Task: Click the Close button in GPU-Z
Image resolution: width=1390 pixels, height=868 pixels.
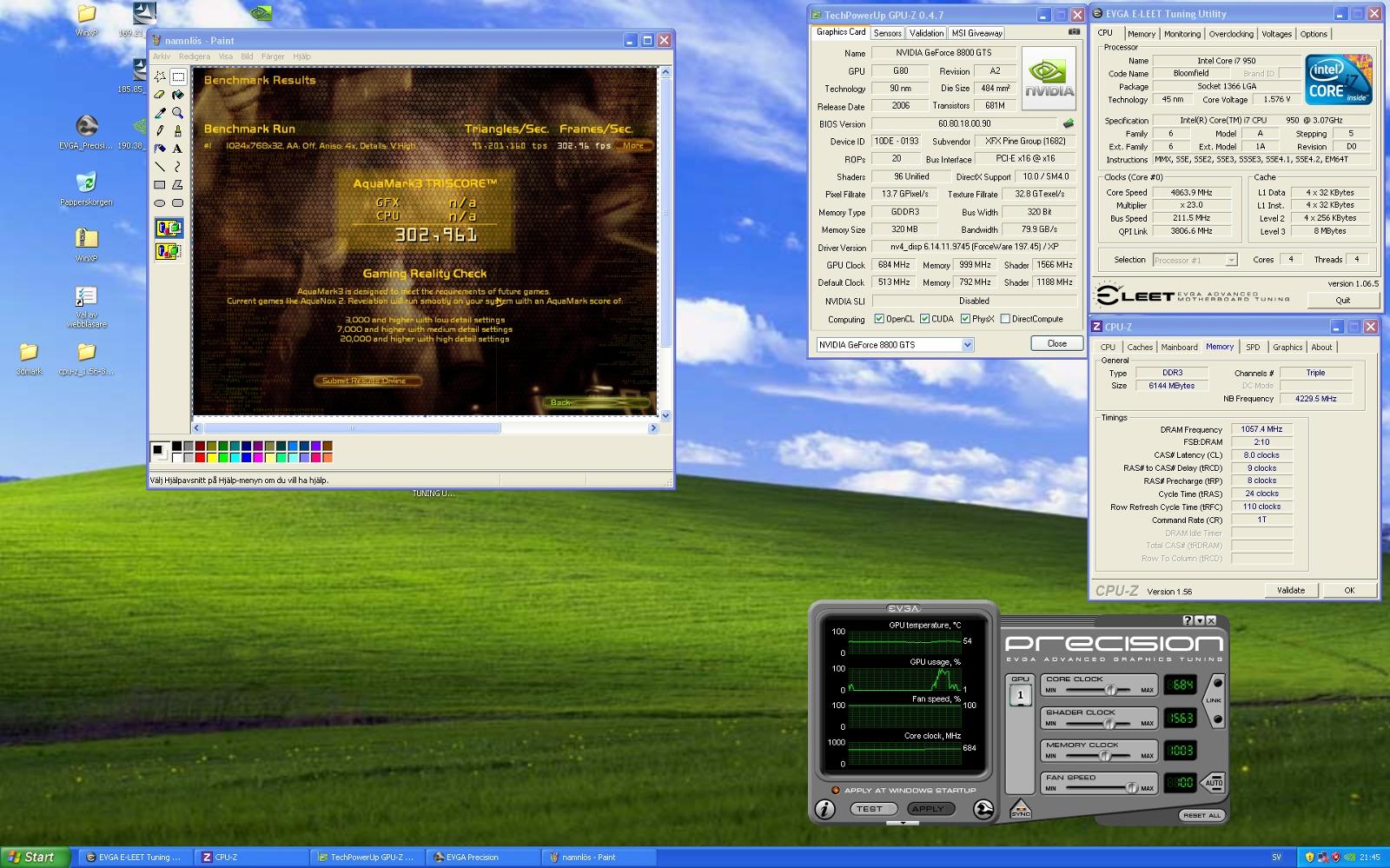Action: click(x=1056, y=344)
